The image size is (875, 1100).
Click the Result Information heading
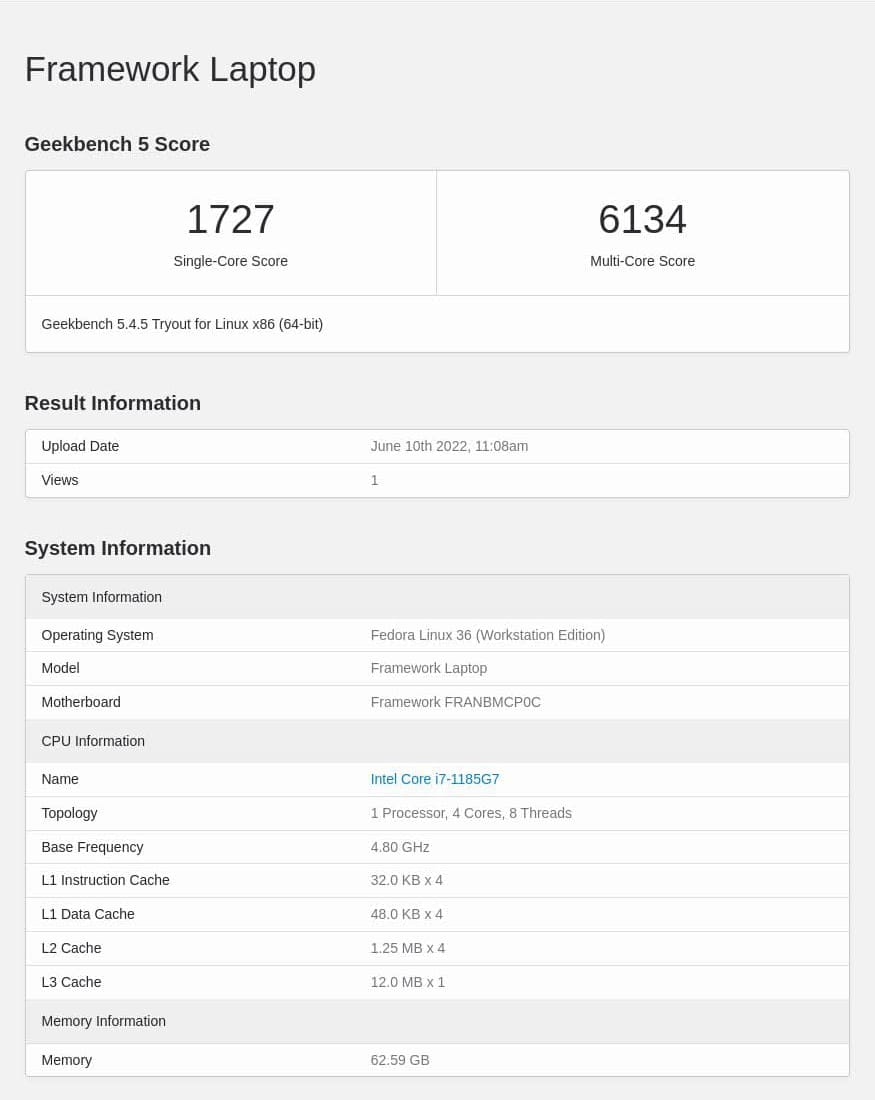point(112,403)
